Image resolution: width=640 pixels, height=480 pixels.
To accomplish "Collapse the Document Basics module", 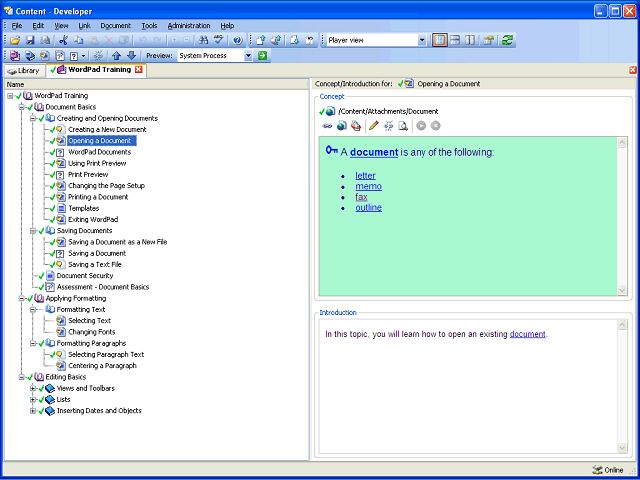I will [22, 107].
